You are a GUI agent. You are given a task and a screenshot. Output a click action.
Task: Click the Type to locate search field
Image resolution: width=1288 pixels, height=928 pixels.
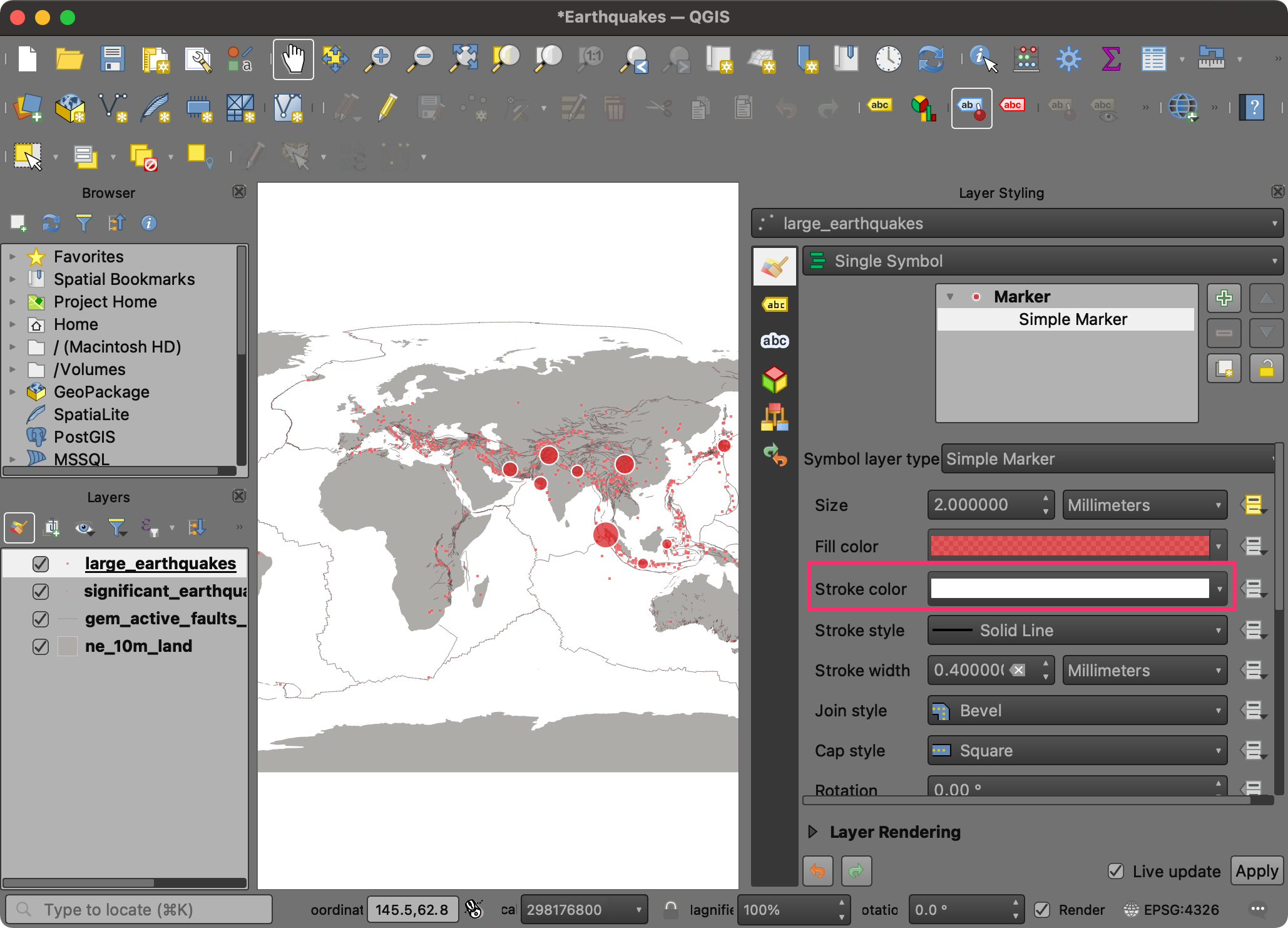pyautogui.click(x=138, y=909)
